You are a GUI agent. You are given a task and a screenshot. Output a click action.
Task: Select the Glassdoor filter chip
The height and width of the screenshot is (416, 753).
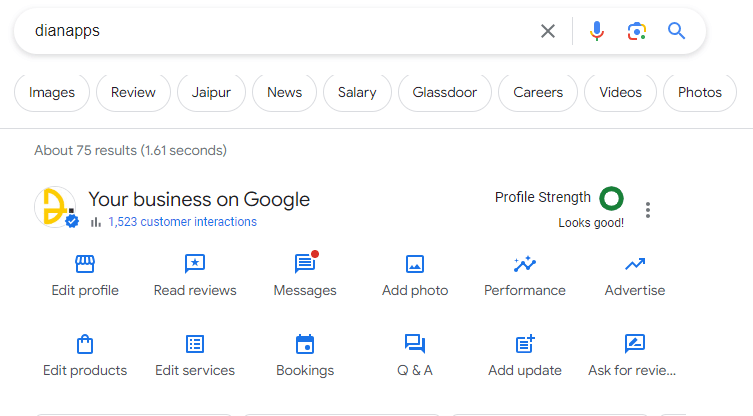(x=444, y=92)
